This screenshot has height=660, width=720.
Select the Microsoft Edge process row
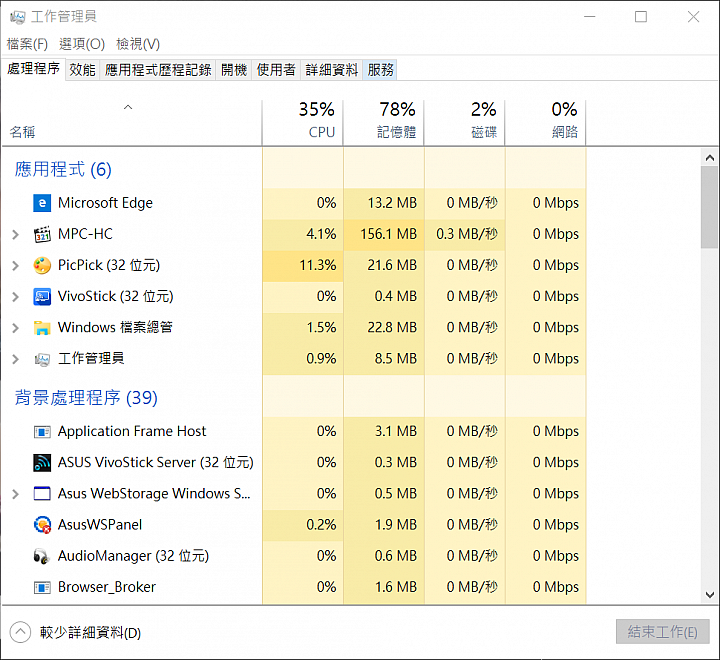coord(294,203)
